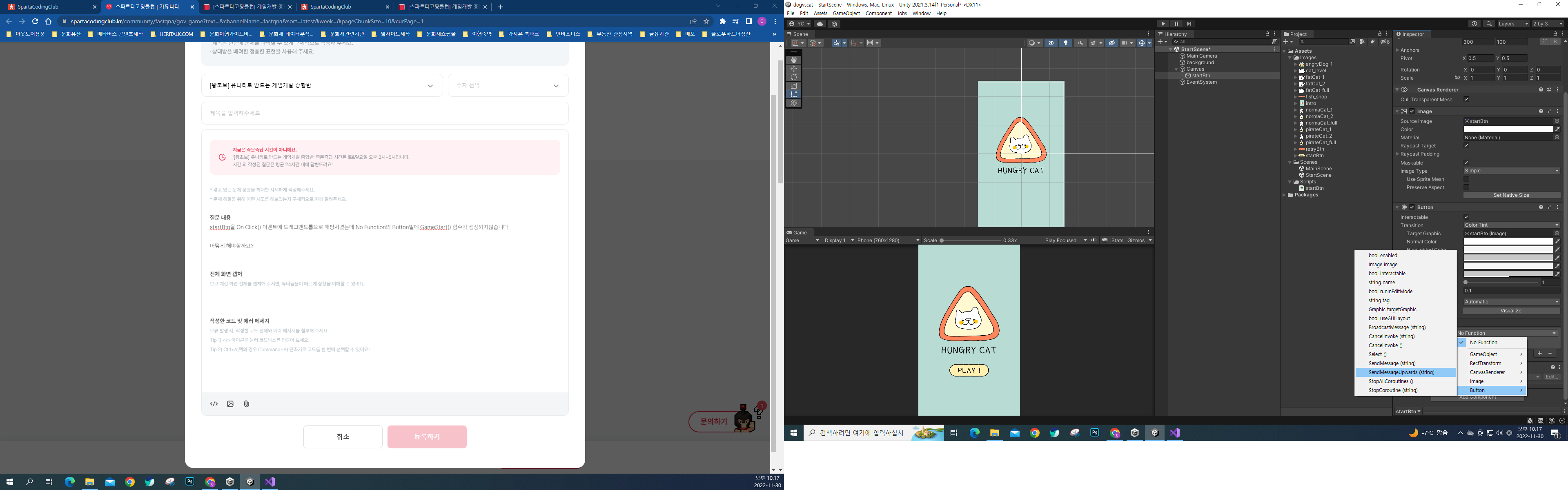Open the Unity Window menu
The height and width of the screenshot is (490, 1568).
click(921, 13)
